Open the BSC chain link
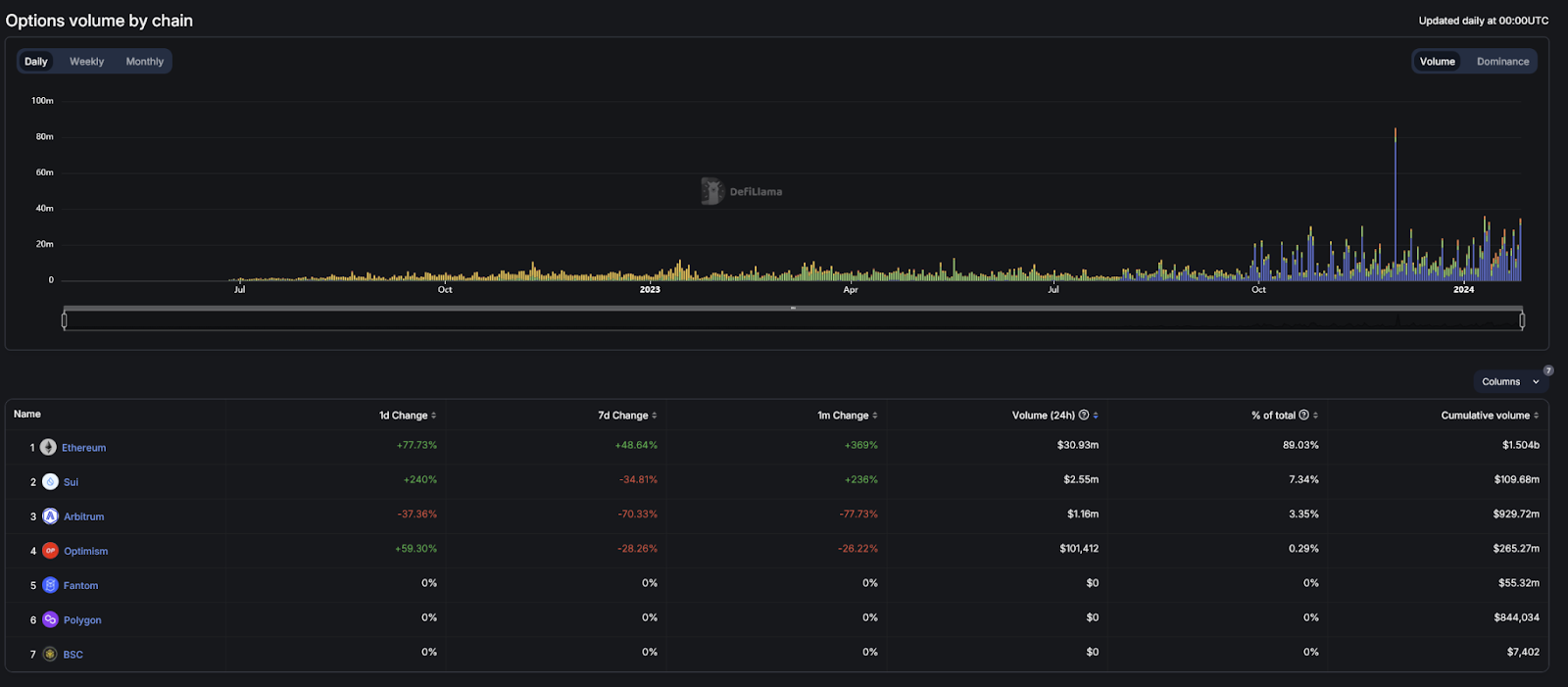1568x687 pixels. (73, 654)
